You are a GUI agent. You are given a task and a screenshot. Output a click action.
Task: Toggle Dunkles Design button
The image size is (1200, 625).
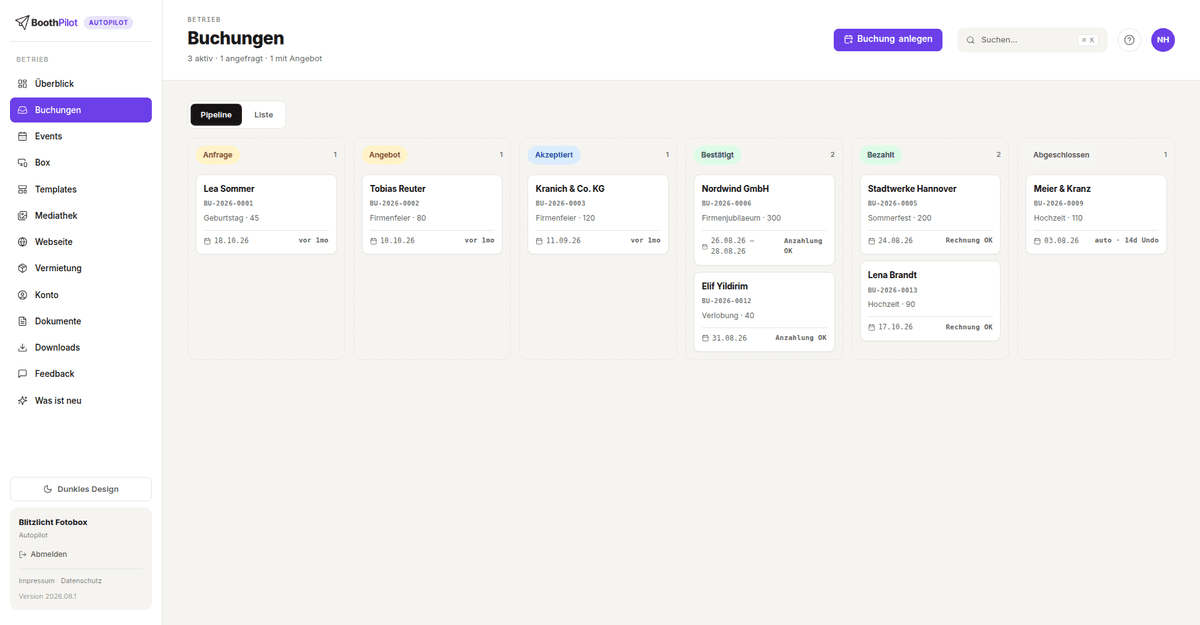81,489
